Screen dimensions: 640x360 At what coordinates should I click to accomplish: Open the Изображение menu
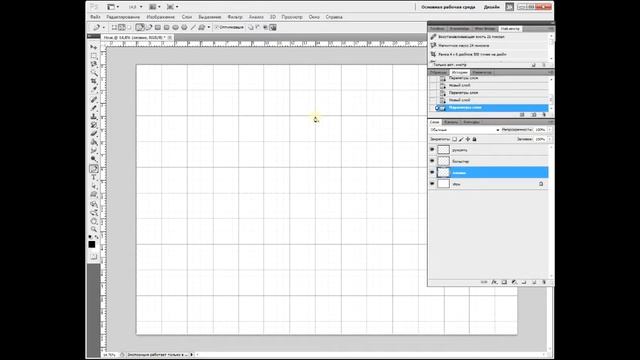click(x=160, y=17)
